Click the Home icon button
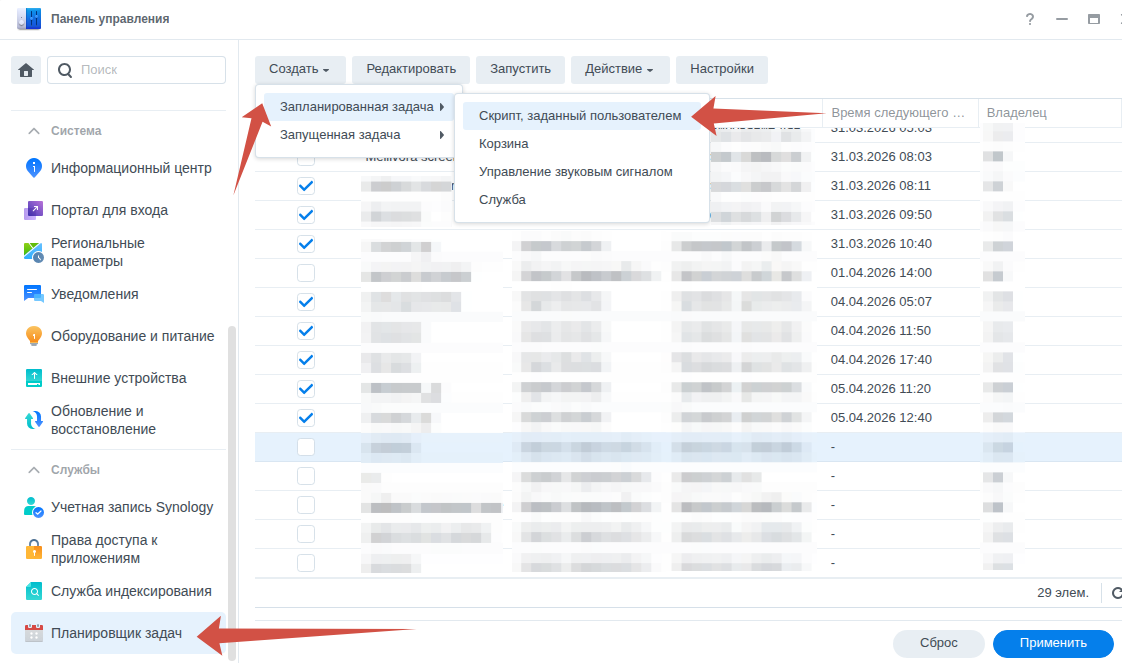 point(26,70)
